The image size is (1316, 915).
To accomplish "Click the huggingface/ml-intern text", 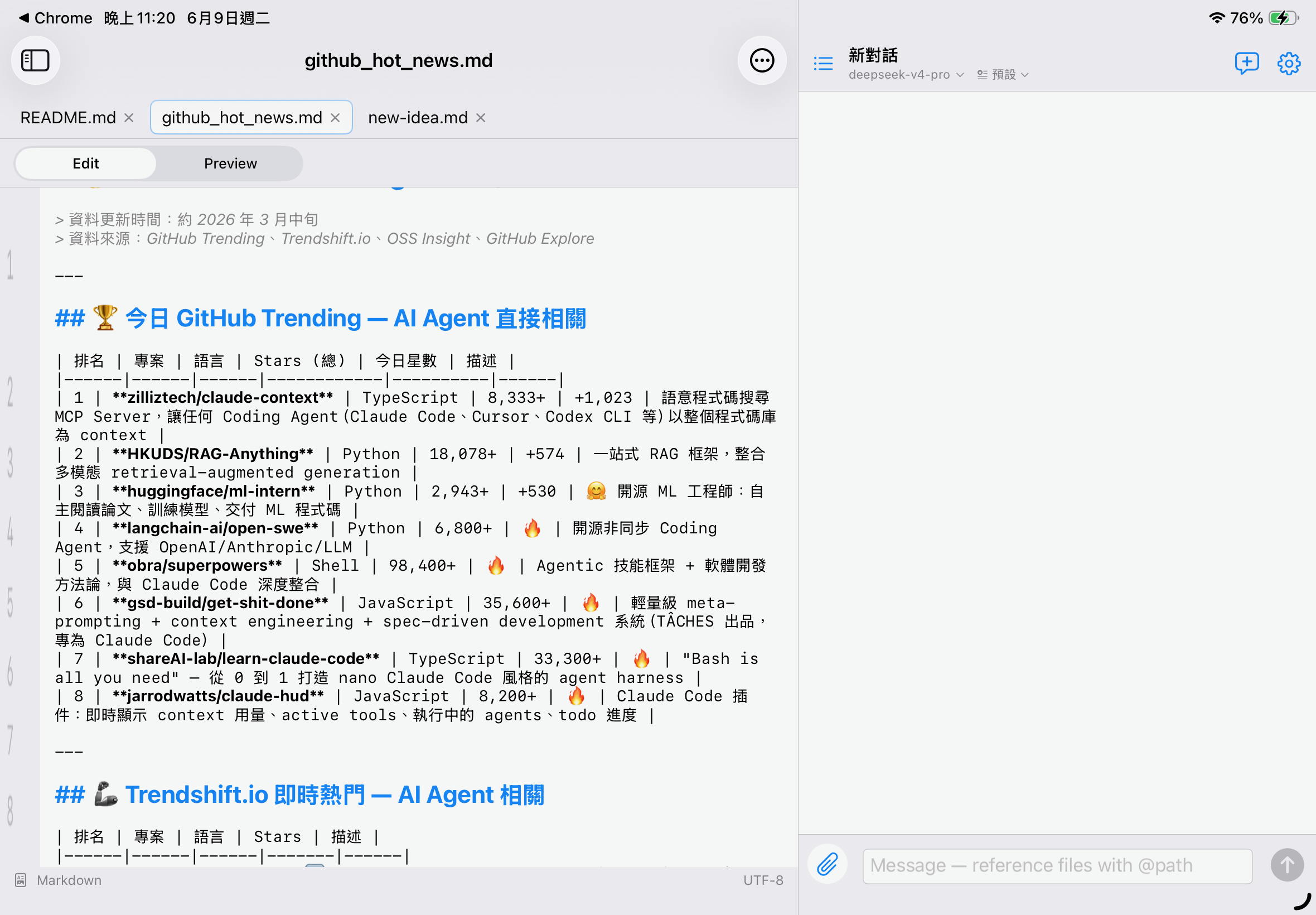I will tap(214, 491).
